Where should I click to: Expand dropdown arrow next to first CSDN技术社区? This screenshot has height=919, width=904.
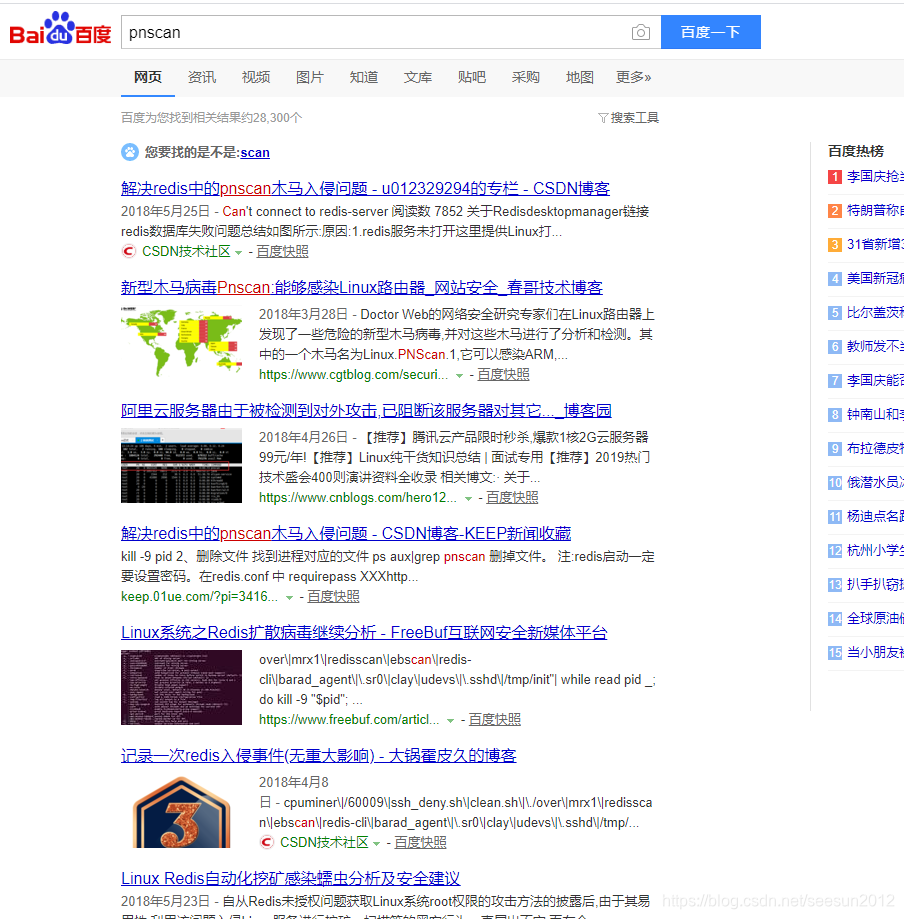pos(239,253)
